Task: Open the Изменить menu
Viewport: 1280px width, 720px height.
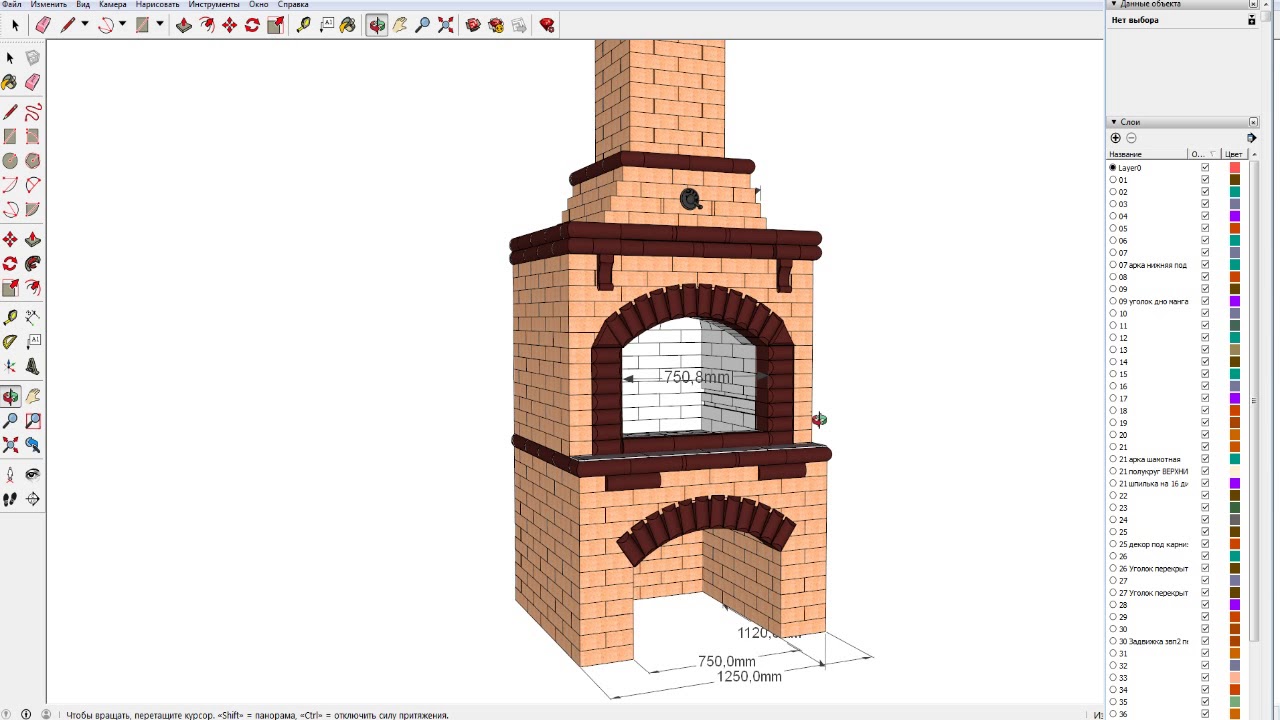Action: pyautogui.click(x=48, y=4)
